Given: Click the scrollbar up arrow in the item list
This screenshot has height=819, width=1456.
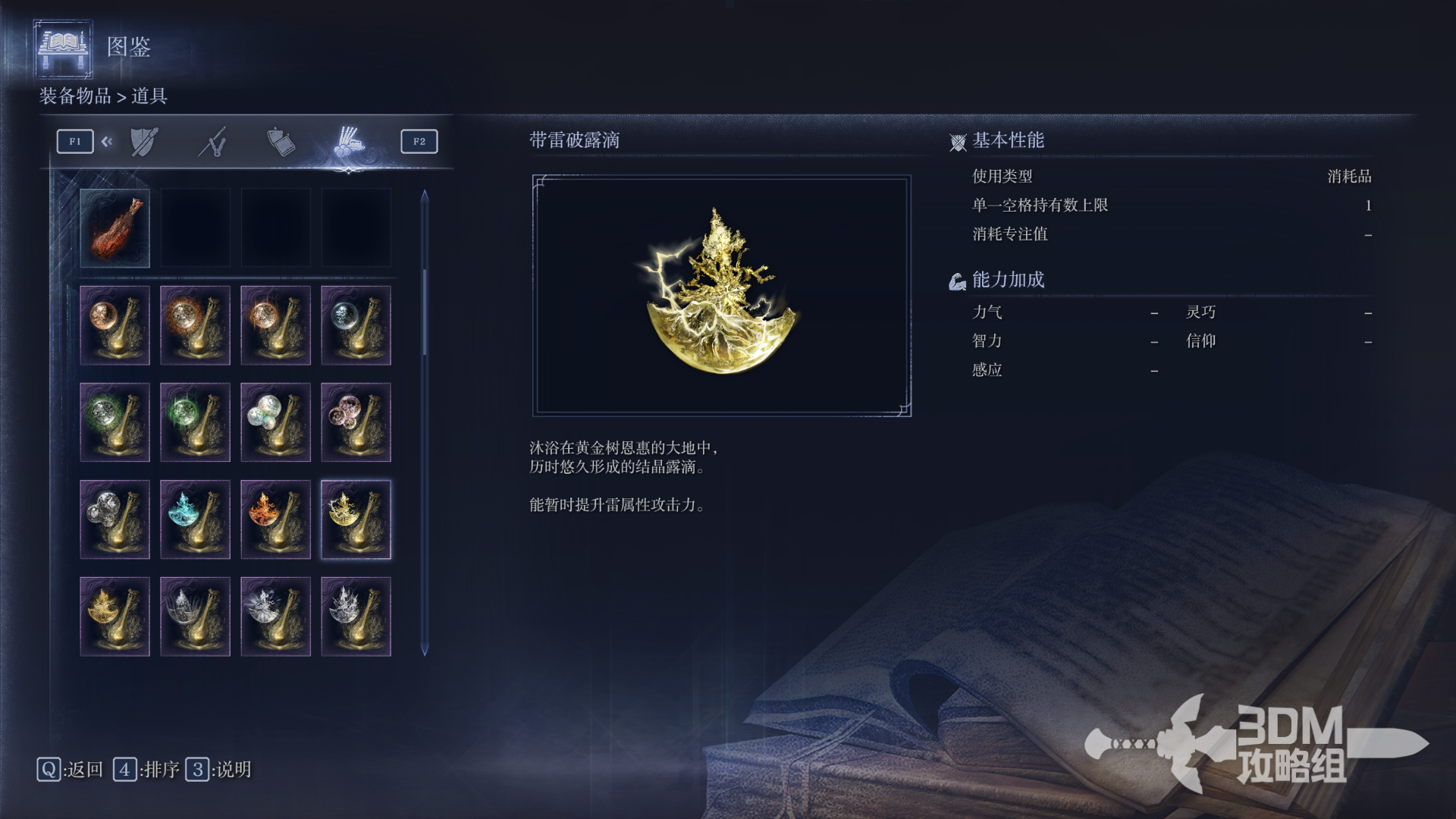Looking at the screenshot, I should tap(425, 196).
